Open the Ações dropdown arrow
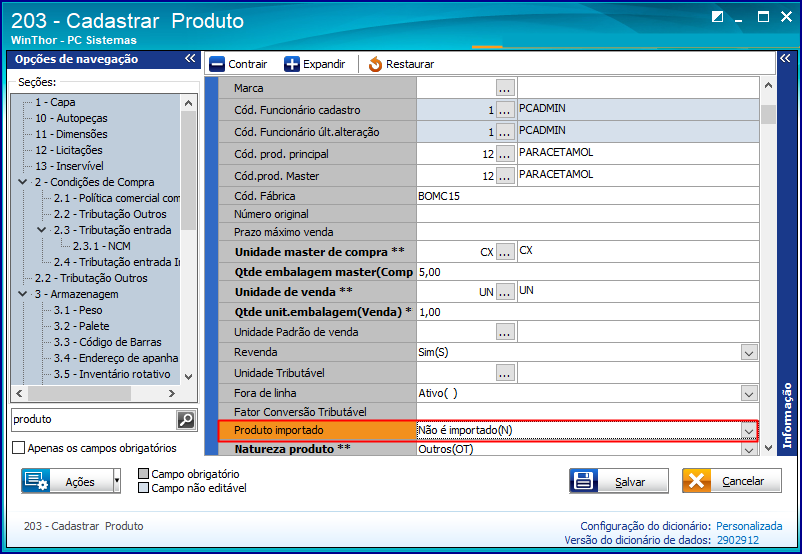Image resolution: width=802 pixels, height=554 pixels. click(117, 481)
